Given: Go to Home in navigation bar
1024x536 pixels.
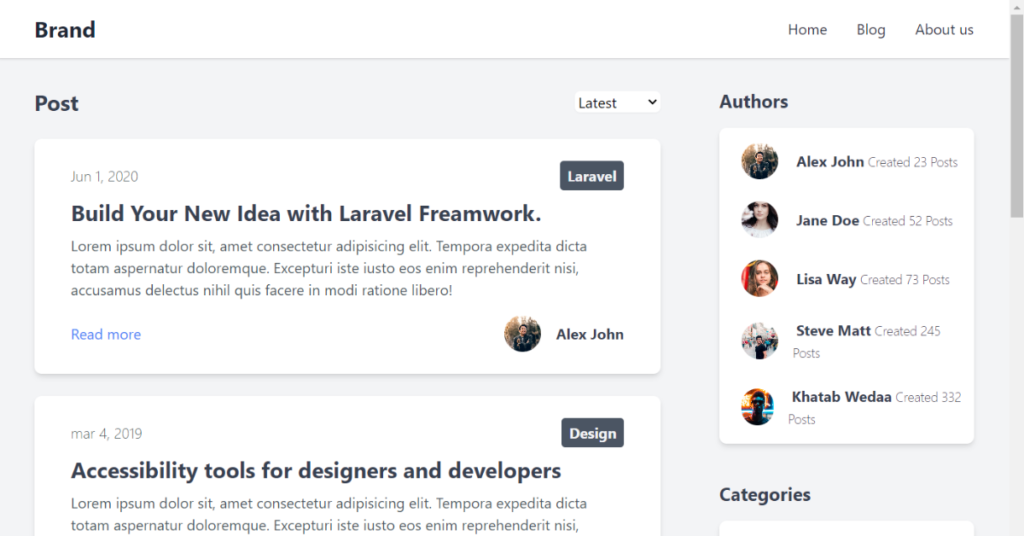Looking at the screenshot, I should click(807, 30).
